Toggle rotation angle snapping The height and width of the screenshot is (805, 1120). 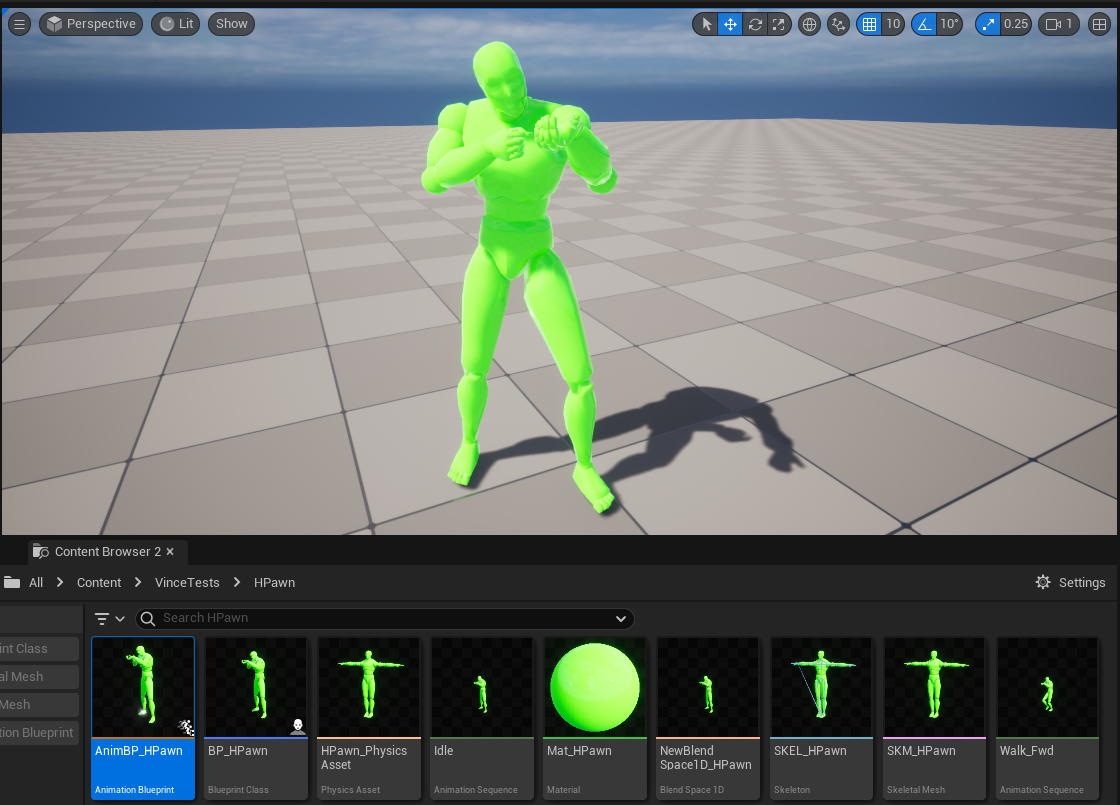(x=924, y=24)
